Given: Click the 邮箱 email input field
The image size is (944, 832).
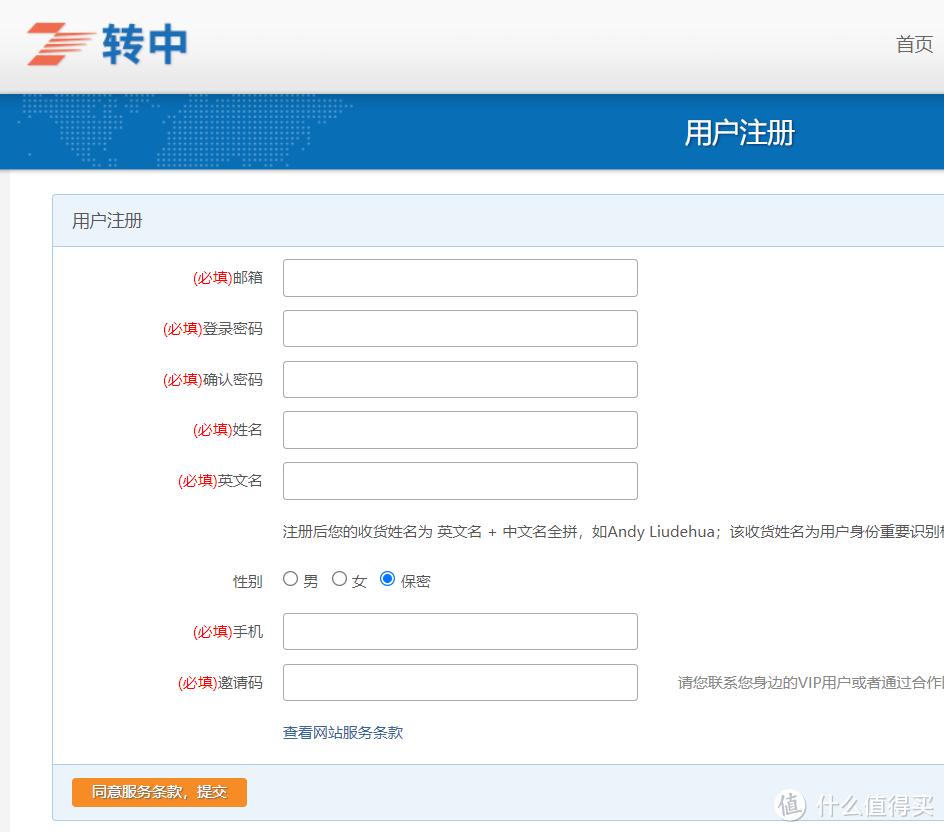Looking at the screenshot, I should point(460,277).
